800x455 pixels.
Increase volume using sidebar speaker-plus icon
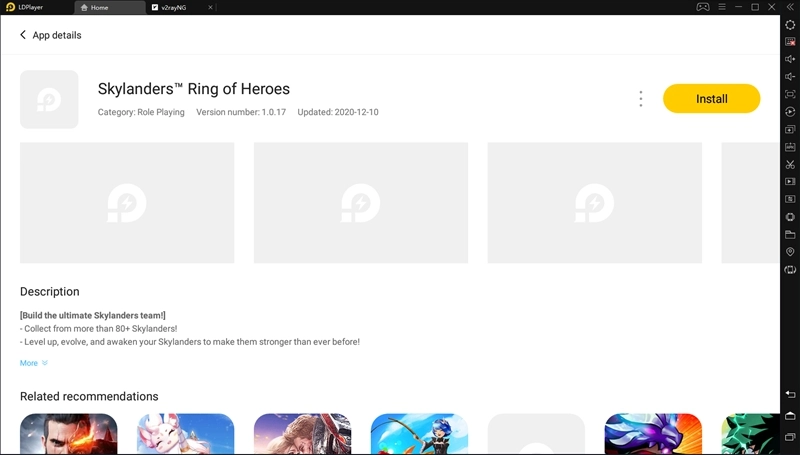(x=790, y=59)
